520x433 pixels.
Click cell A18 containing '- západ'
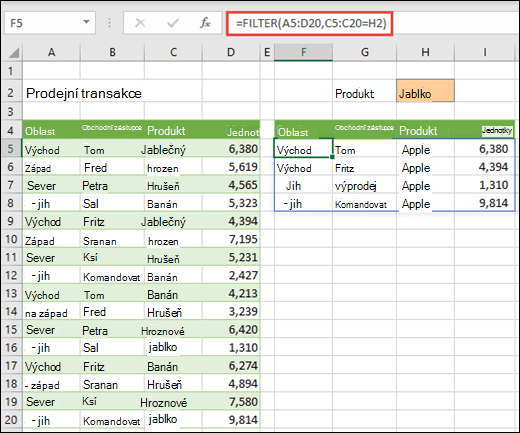point(51,384)
